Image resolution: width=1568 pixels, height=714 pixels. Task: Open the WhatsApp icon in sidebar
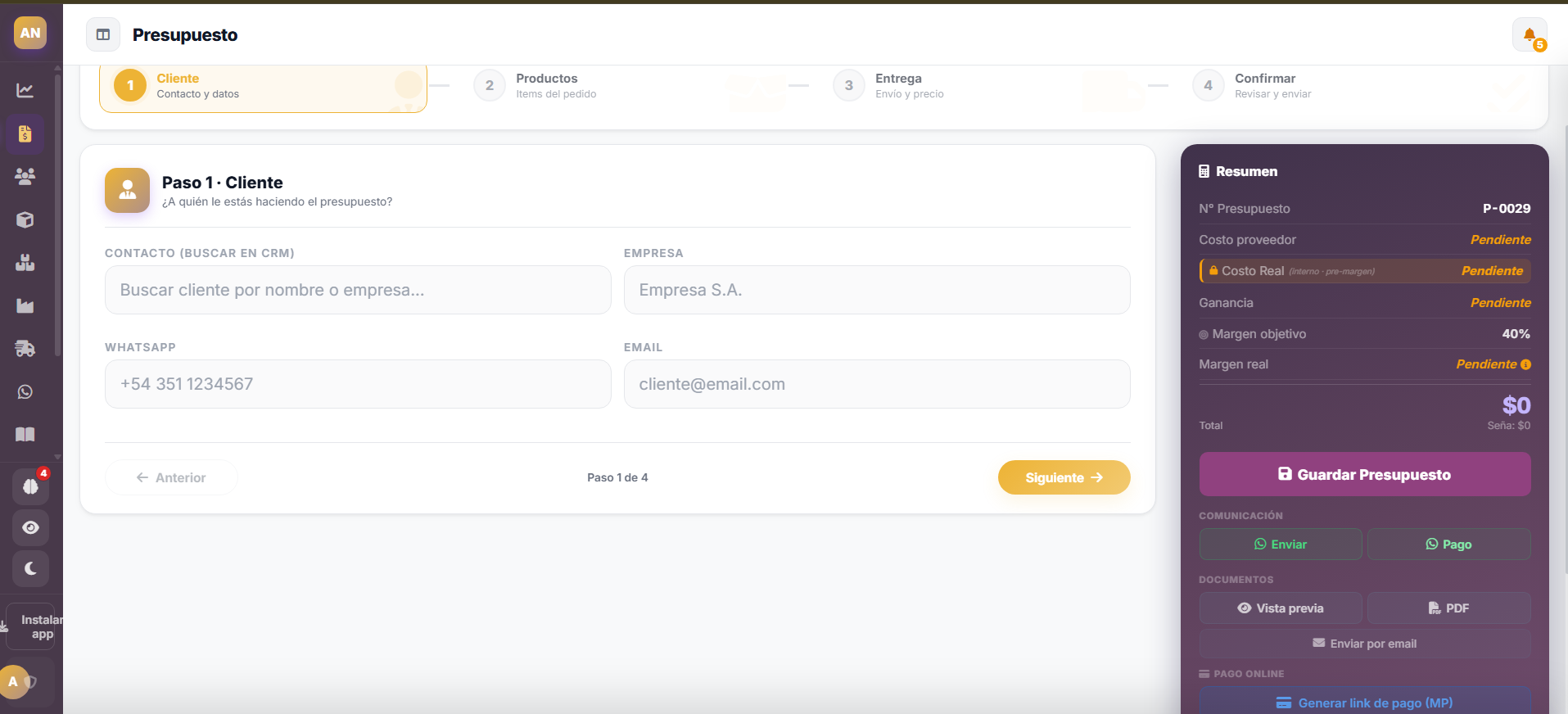[25, 392]
